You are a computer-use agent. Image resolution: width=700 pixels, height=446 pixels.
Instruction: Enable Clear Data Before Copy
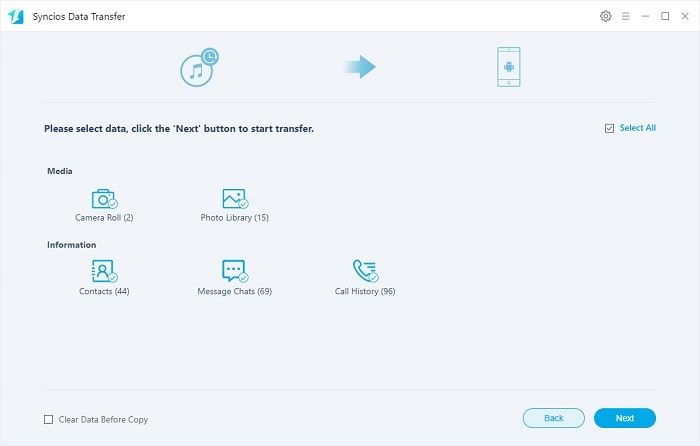tap(49, 419)
